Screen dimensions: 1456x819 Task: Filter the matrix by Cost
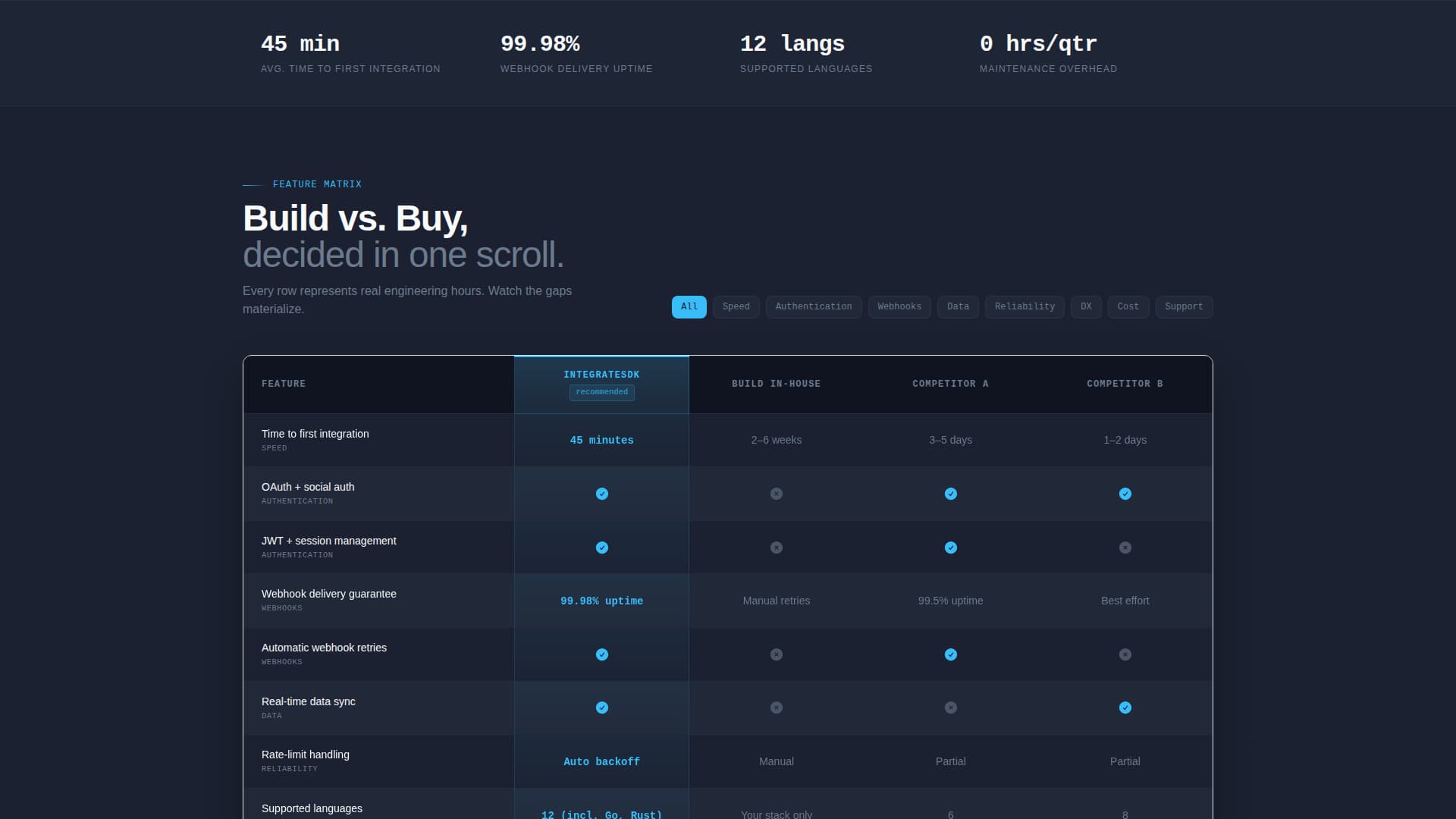pyautogui.click(x=1128, y=306)
